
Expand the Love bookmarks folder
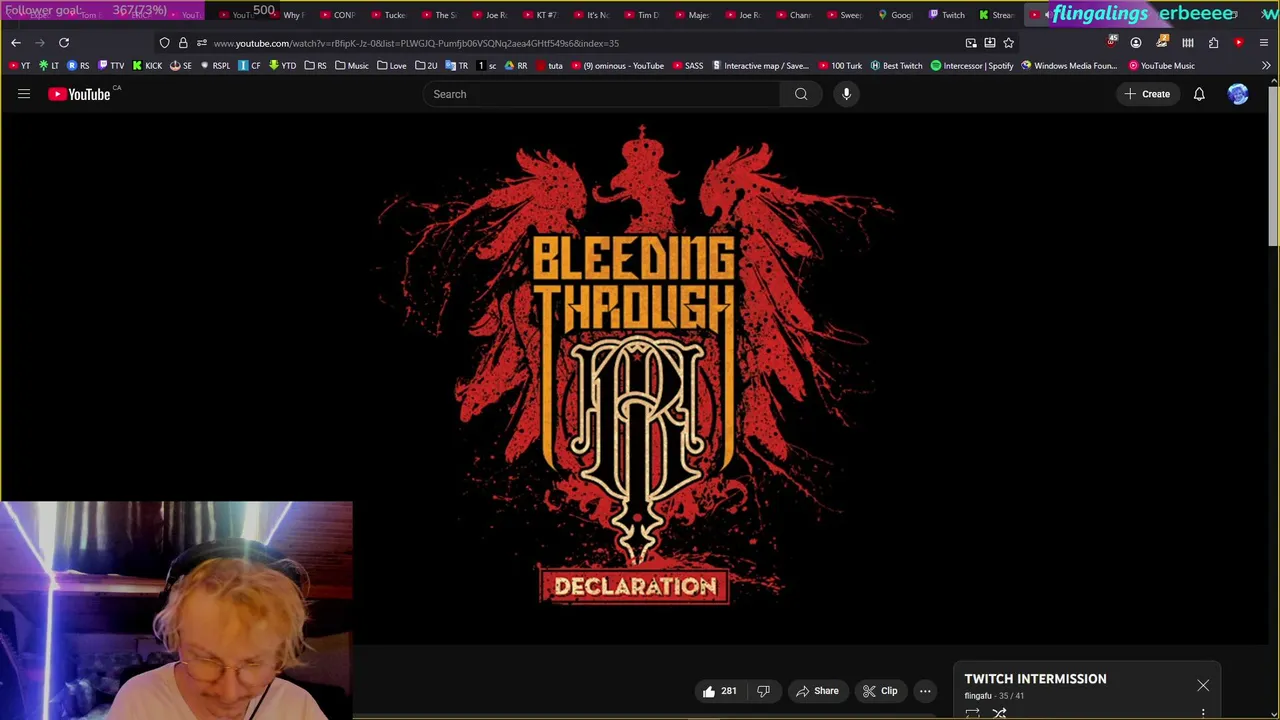tap(392, 66)
